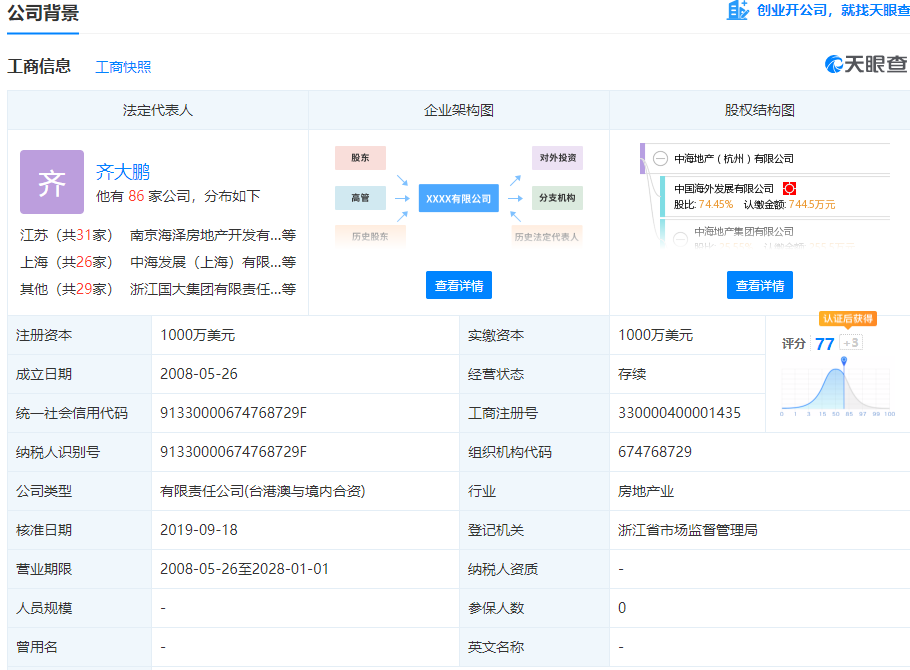The image size is (910, 670).
Task: Click the 注册资本 value 1000万美元
Action: (197, 335)
